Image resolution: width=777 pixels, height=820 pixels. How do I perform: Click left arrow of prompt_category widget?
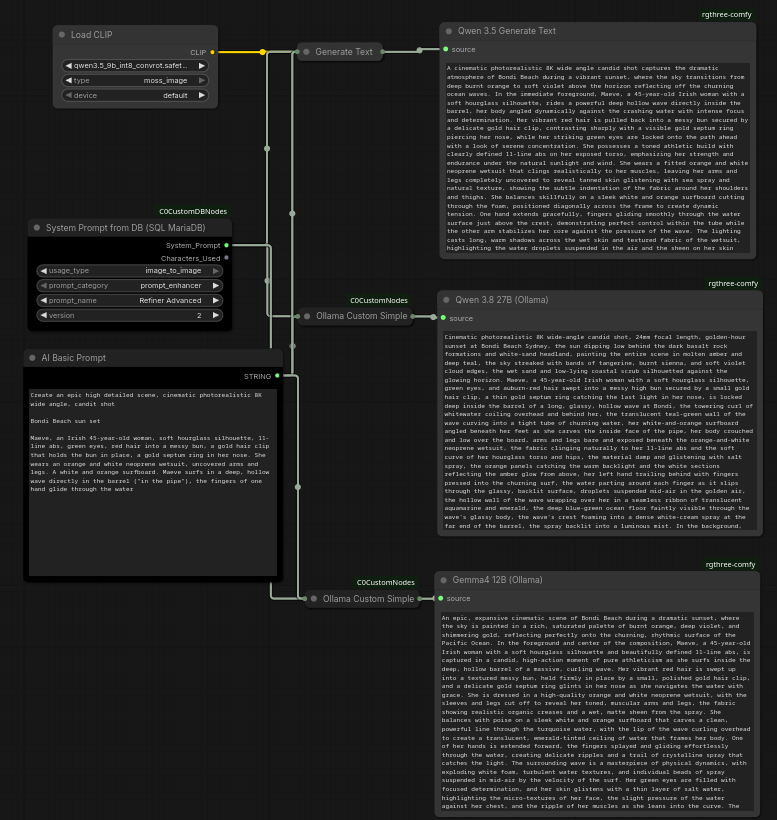pyautogui.click(x=43, y=286)
